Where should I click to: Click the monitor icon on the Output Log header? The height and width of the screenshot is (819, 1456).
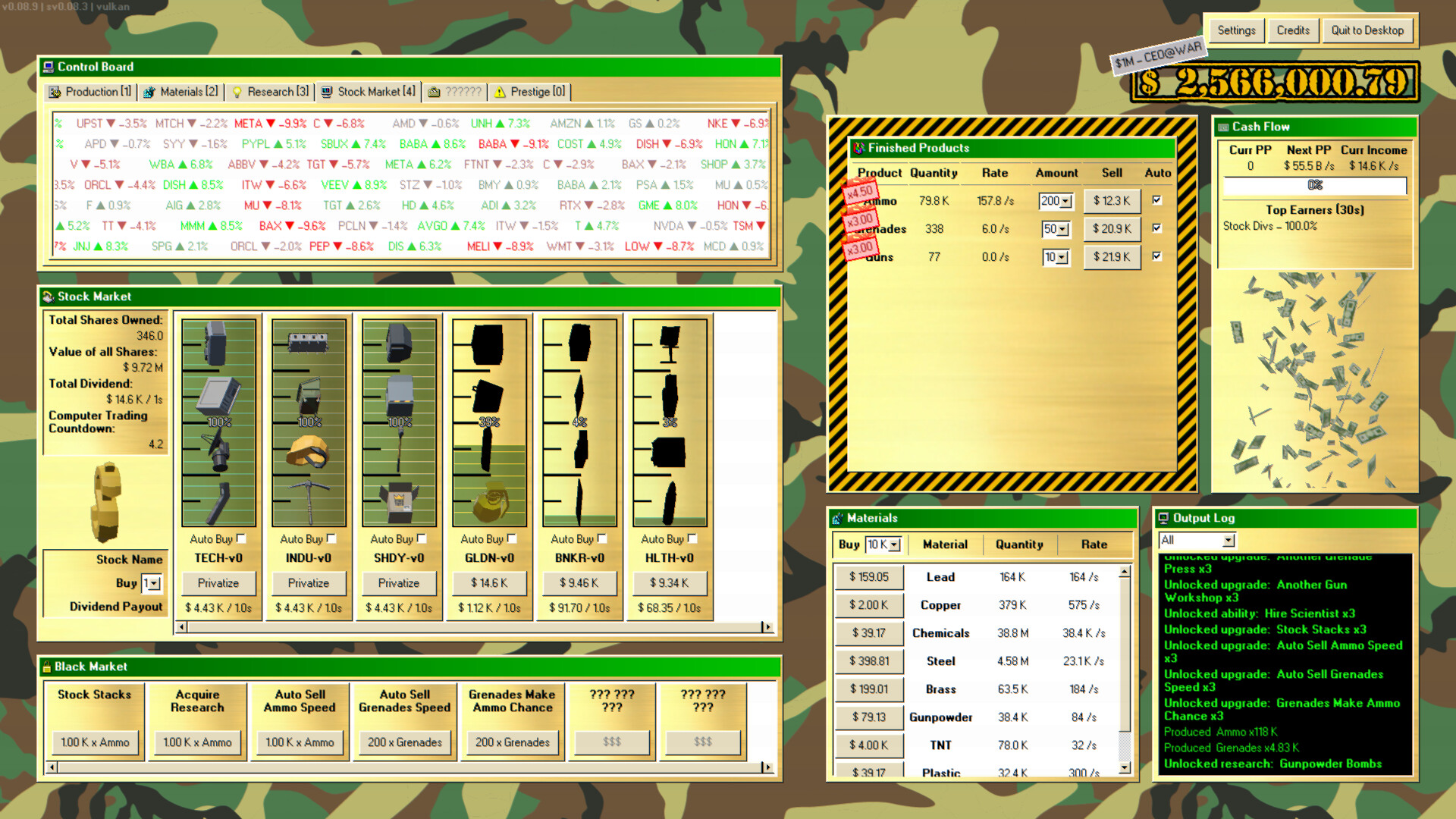coord(1163,518)
